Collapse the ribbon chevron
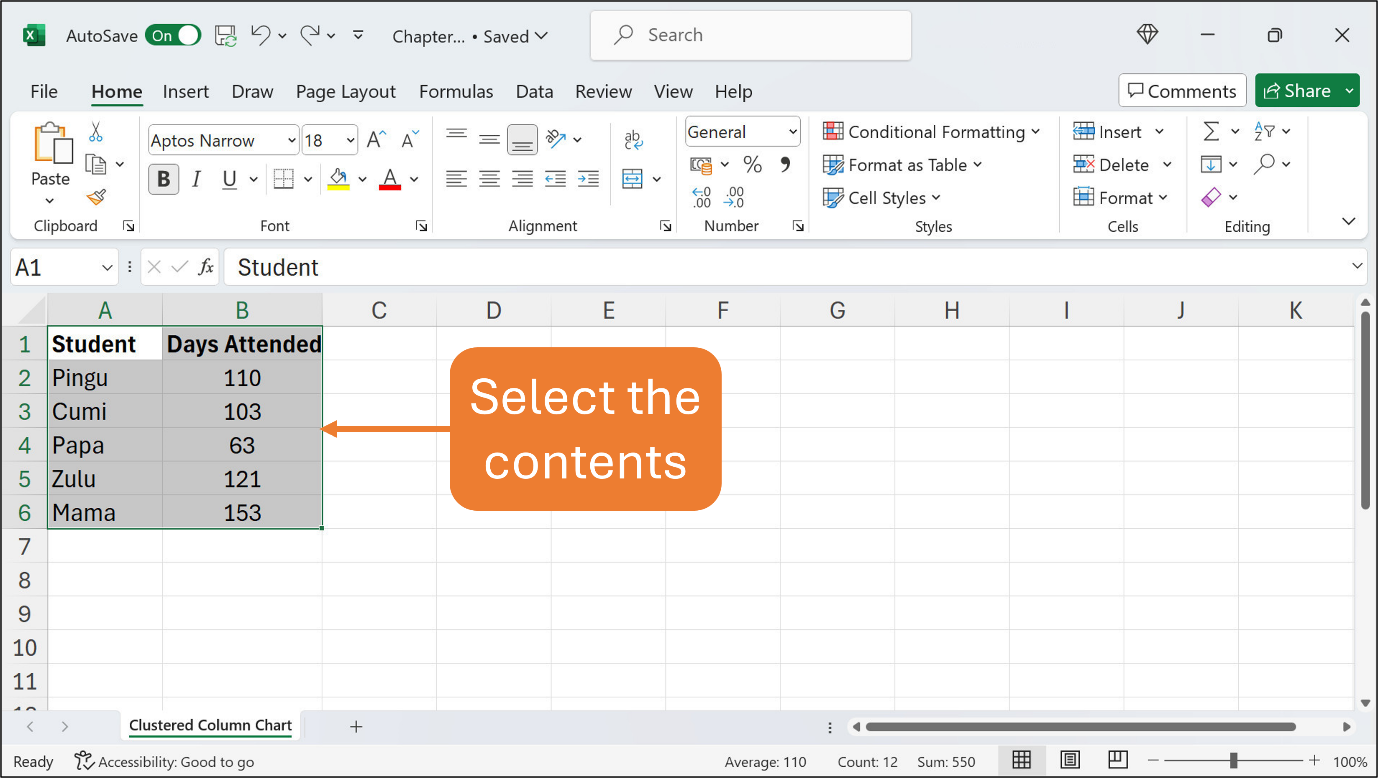 click(x=1349, y=222)
